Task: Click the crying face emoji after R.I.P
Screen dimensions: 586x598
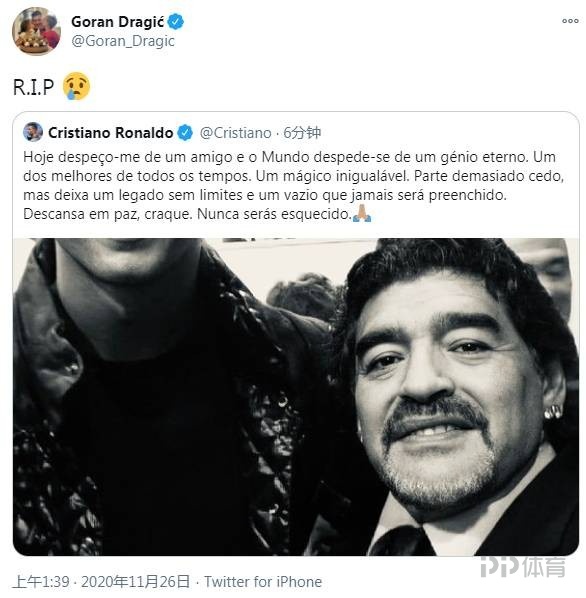Action: pos(77,86)
